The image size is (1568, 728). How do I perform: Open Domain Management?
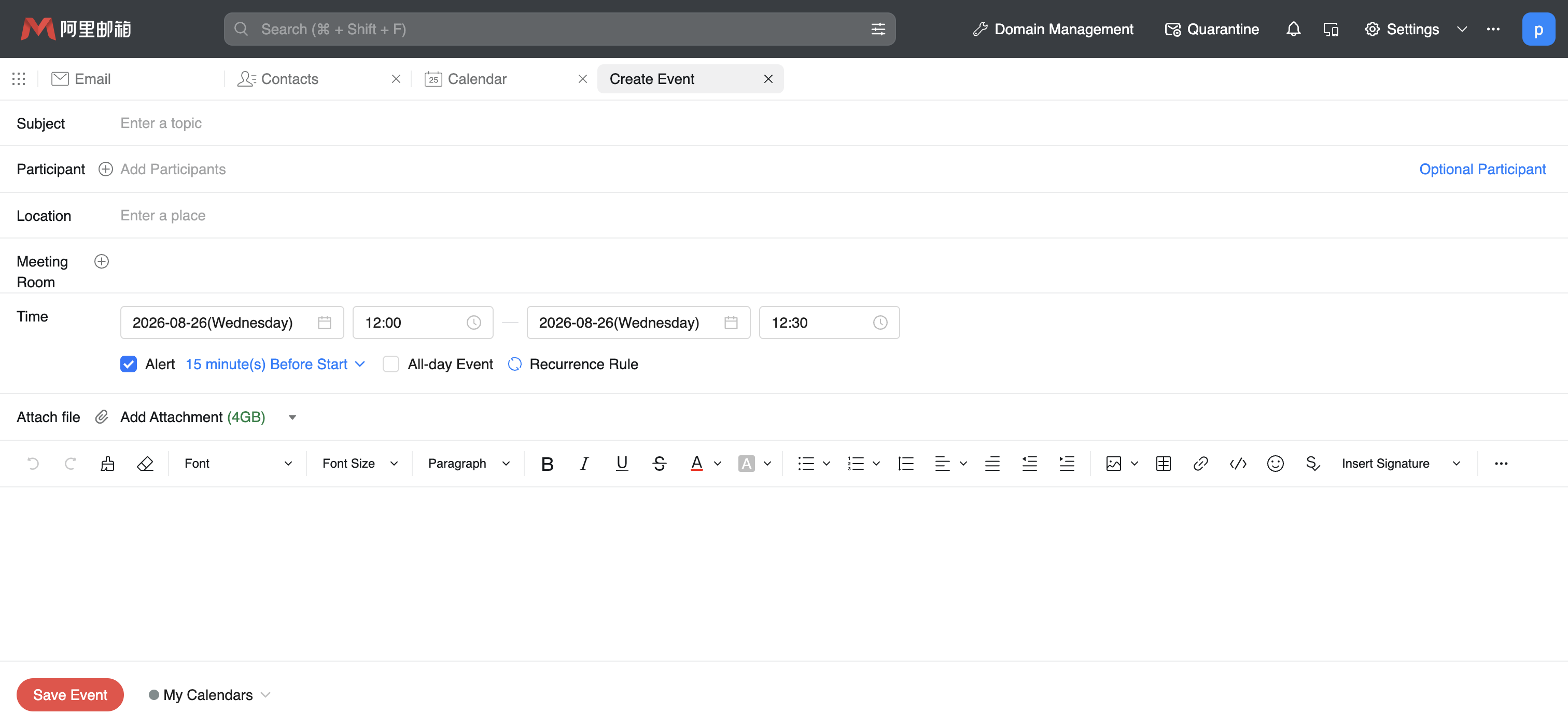[x=1053, y=29]
